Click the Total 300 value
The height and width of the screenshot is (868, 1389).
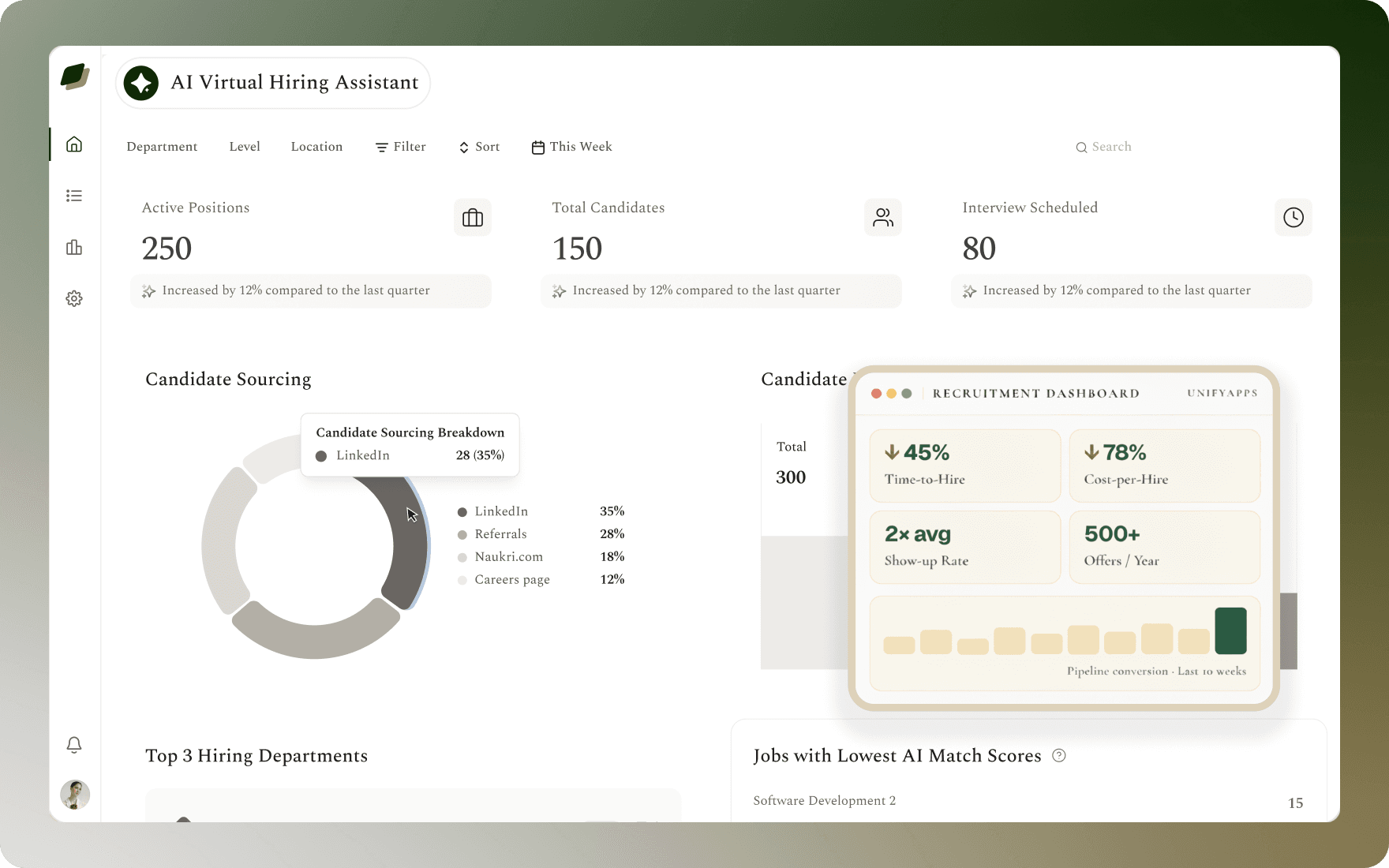click(x=791, y=477)
